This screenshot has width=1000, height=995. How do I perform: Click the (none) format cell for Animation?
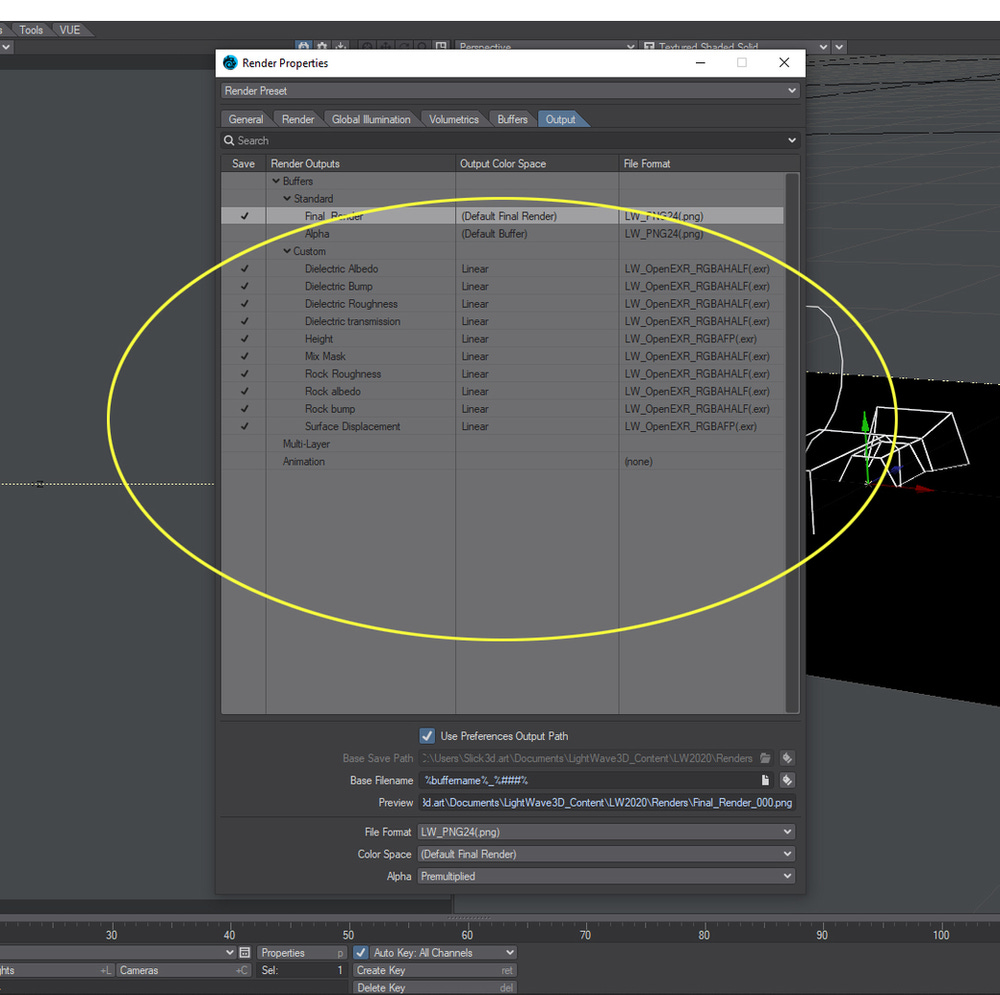(x=638, y=461)
